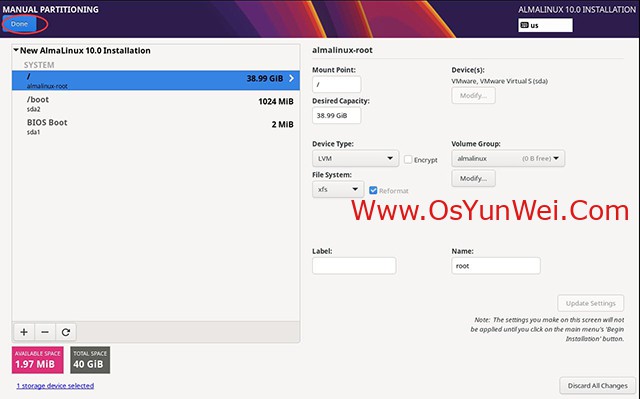Remove selected mount point with minus icon
Screen dimensions: 640x399
point(45,332)
